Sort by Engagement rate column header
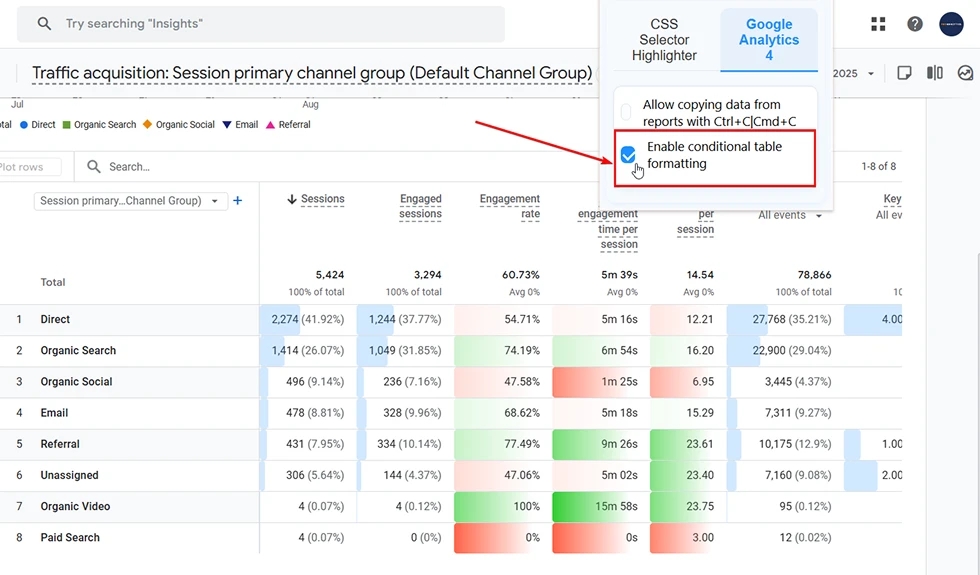The image size is (980, 575). [509, 206]
